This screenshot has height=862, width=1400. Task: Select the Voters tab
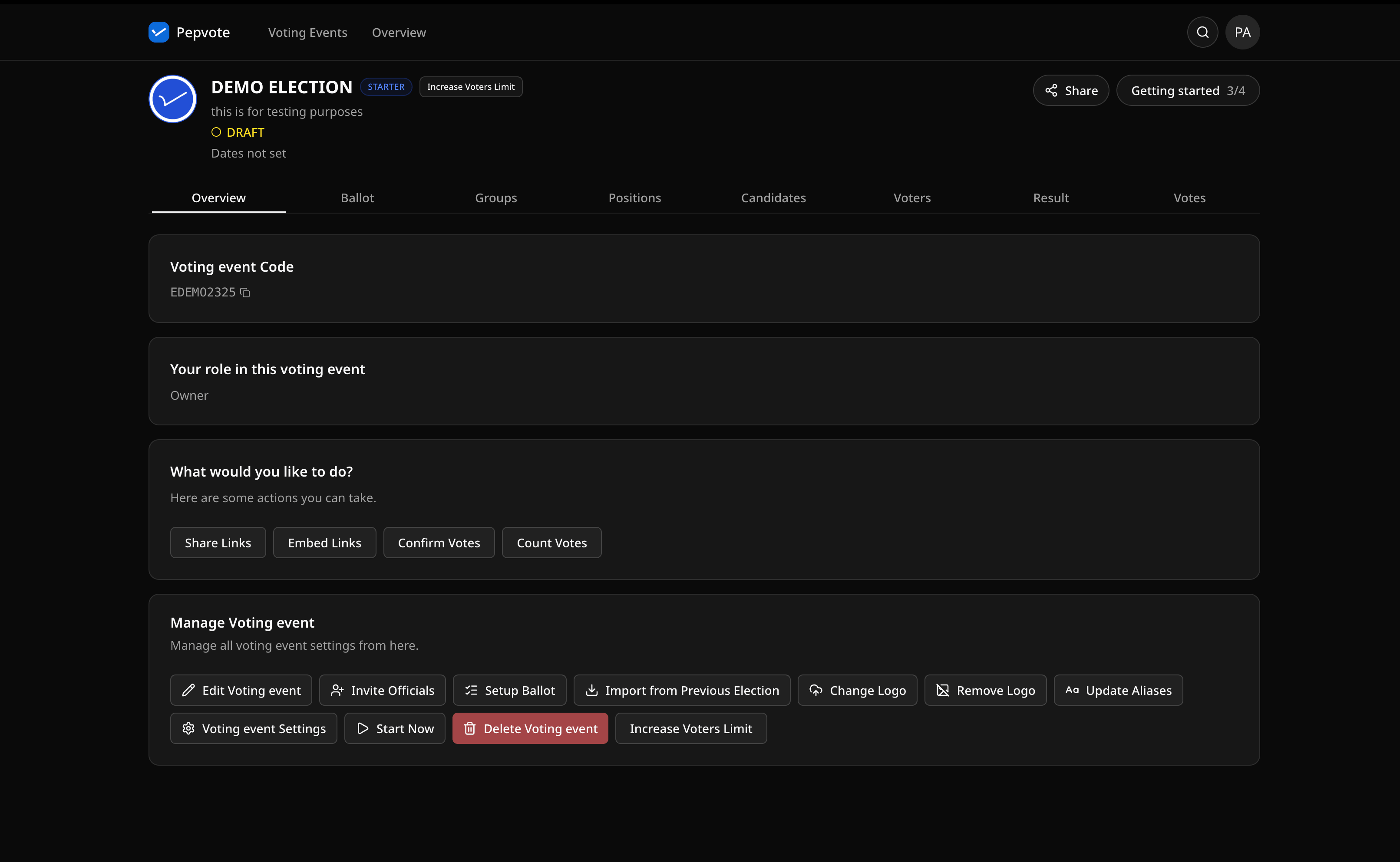[x=911, y=198]
